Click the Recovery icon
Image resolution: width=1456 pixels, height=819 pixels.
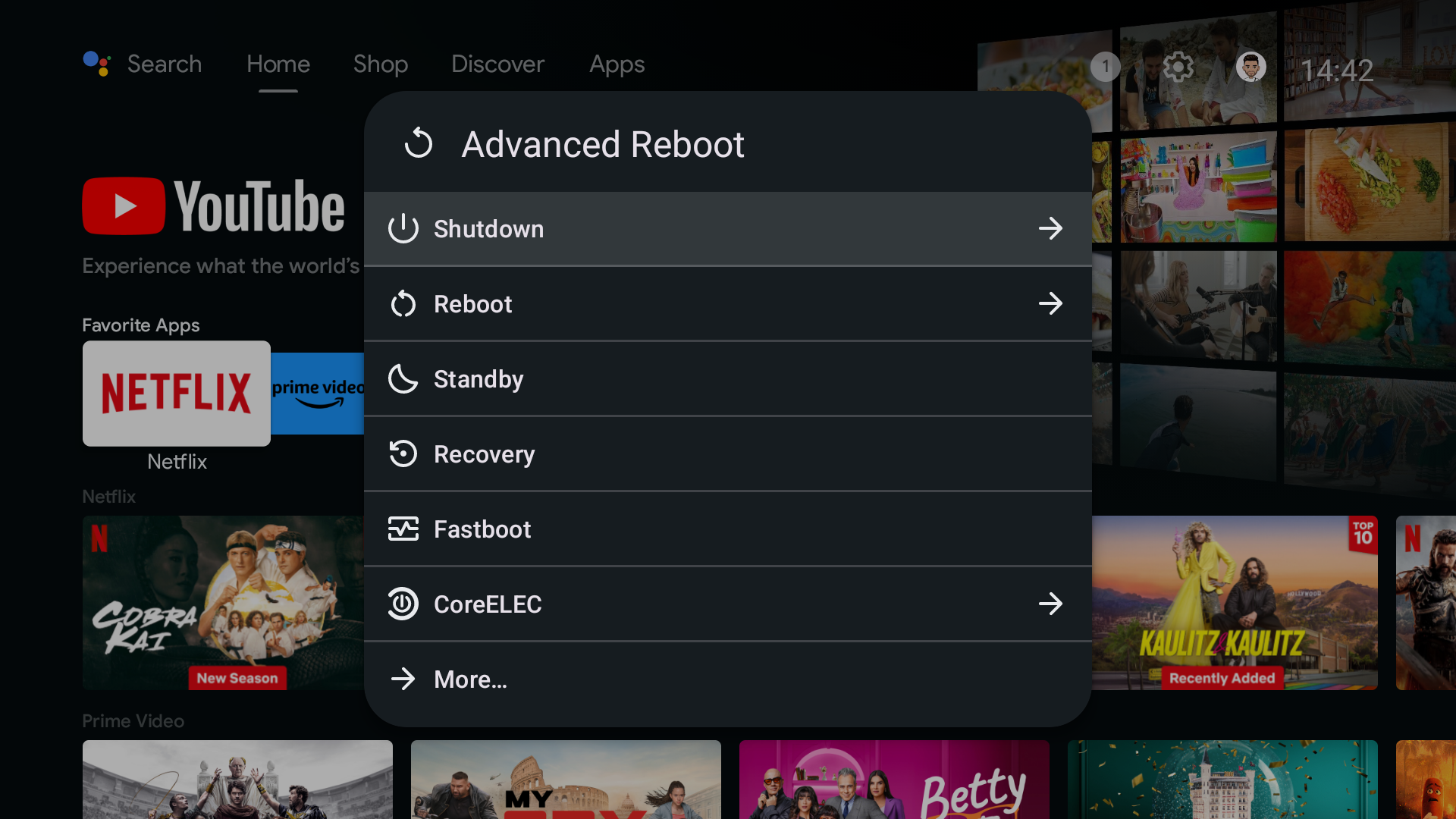[403, 453]
